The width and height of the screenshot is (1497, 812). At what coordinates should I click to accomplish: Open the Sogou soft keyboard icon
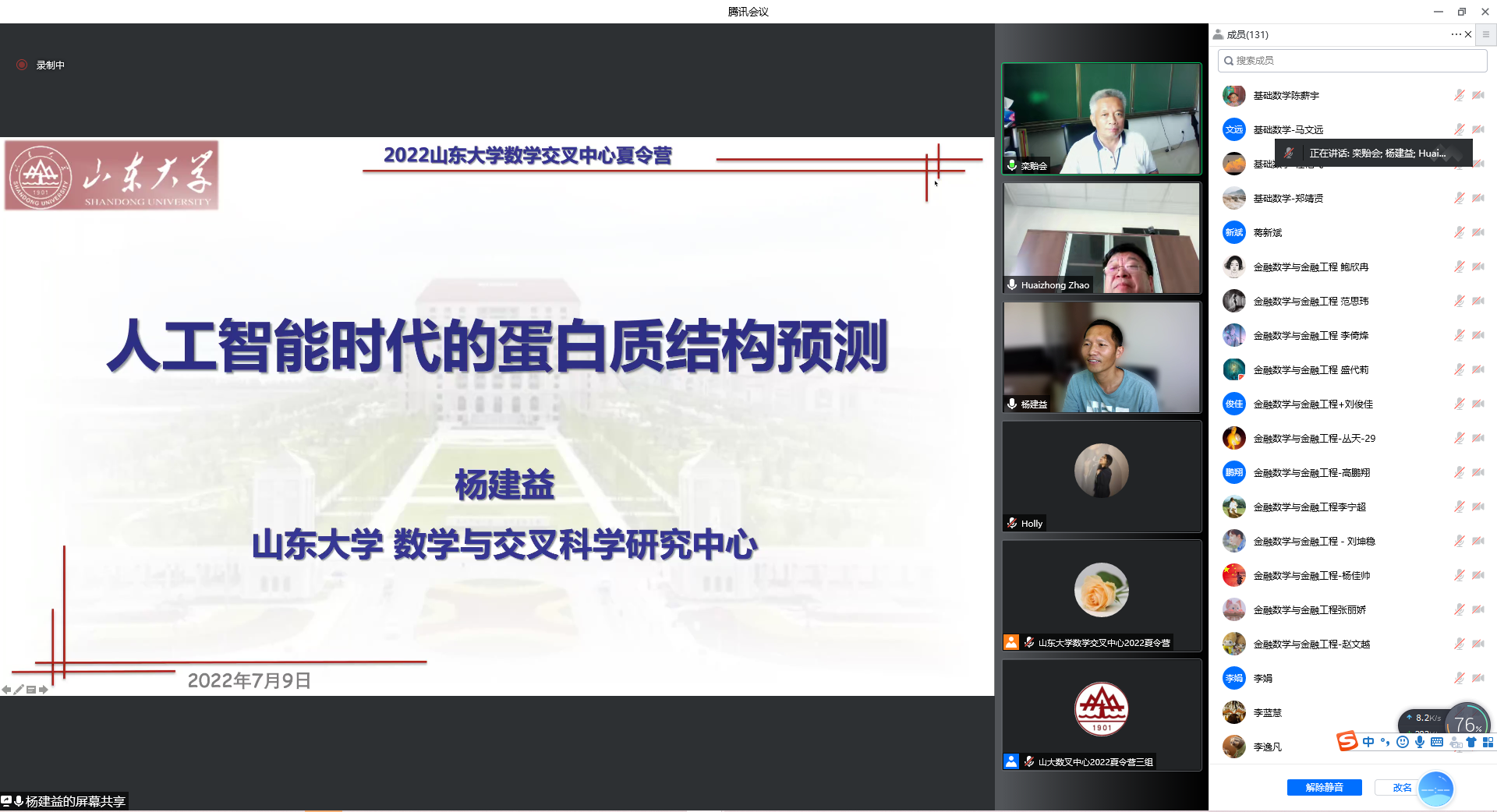click(1437, 742)
